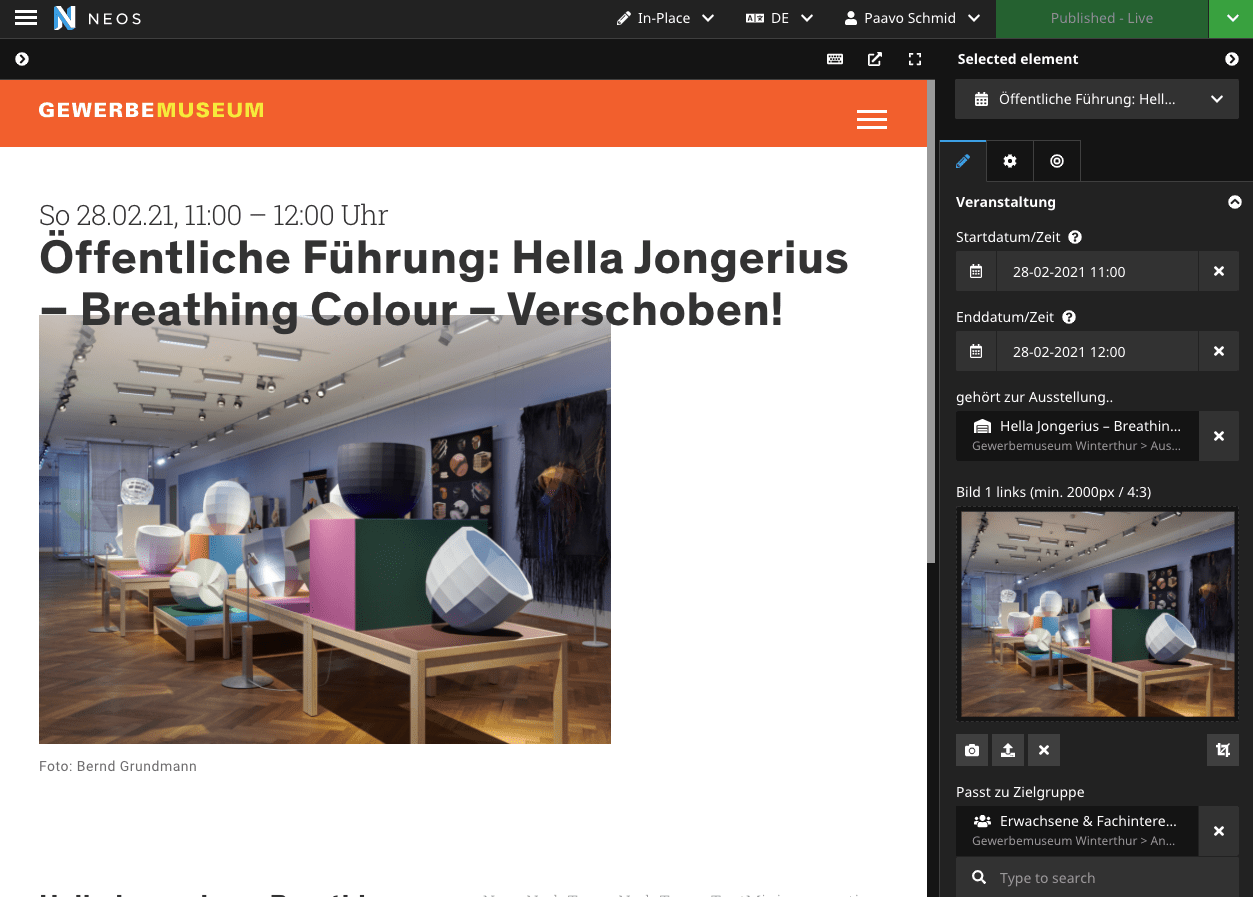Select the exhibition photo in page content
Screen dimensions: 1253x897
click(325, 529)
